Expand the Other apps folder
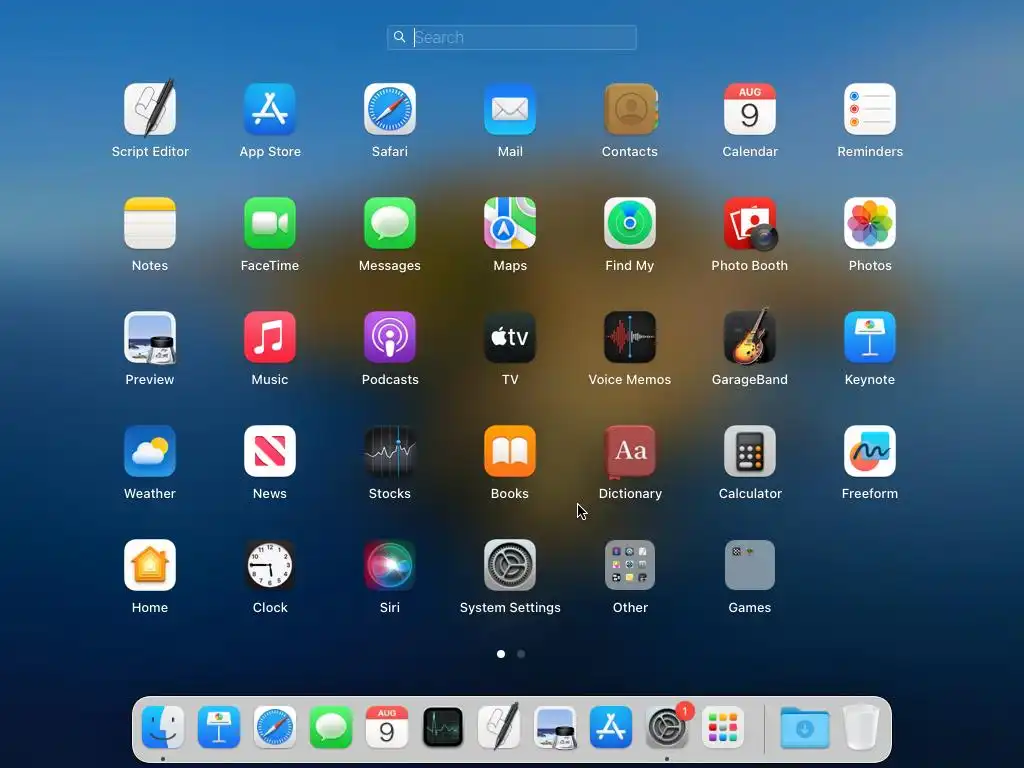Viewport: 1024px width, 768px height. [630, 565]
